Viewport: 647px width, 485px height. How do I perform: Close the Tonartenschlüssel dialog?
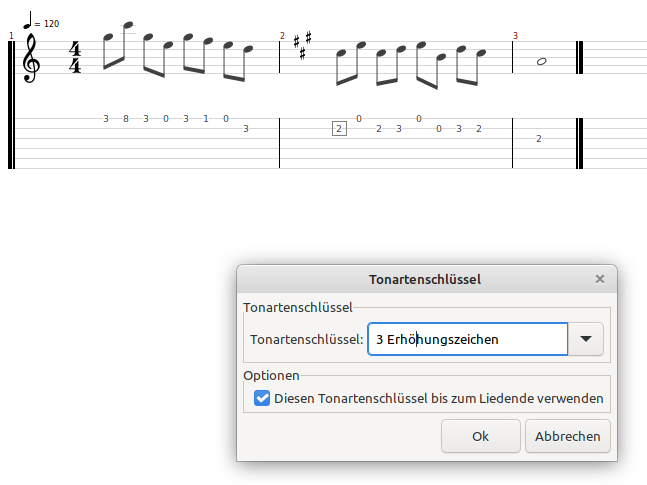point(600,279)
